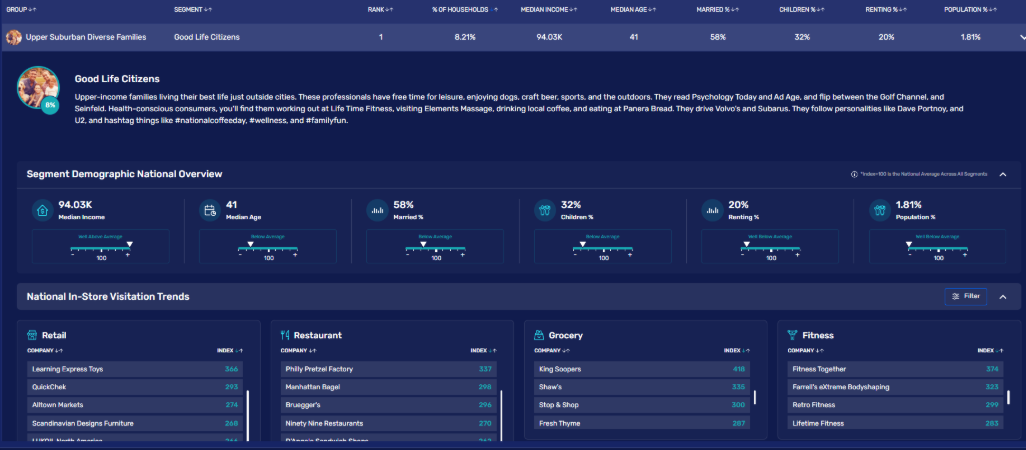Sort table by MEDIAN AGE column

pyautogui.click(x=633, y=10)
